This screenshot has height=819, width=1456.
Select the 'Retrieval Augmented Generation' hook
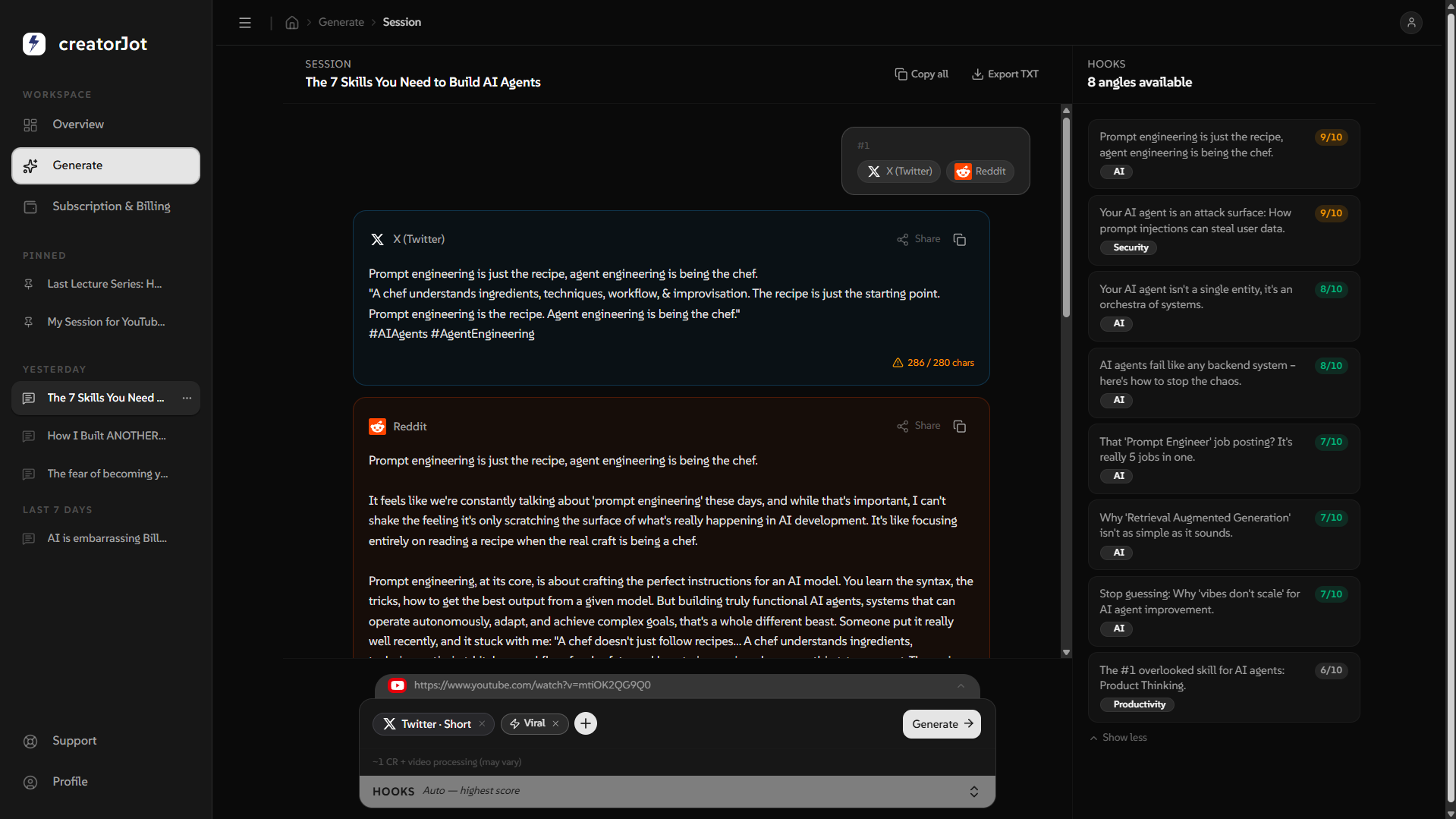pos(1224,535)
